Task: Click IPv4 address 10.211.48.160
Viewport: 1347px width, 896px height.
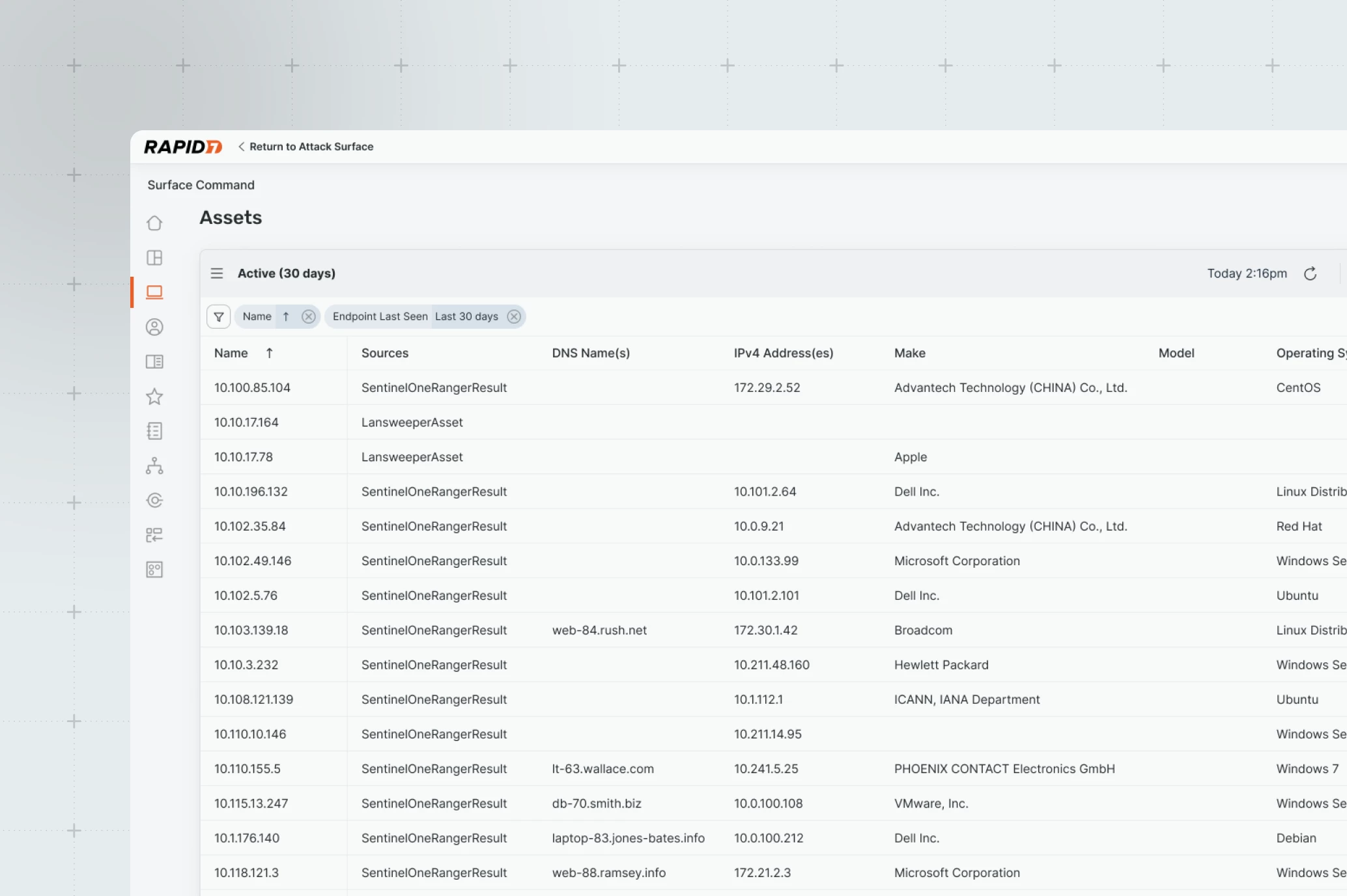Action: pyautogui.click(x=771, y=665)
